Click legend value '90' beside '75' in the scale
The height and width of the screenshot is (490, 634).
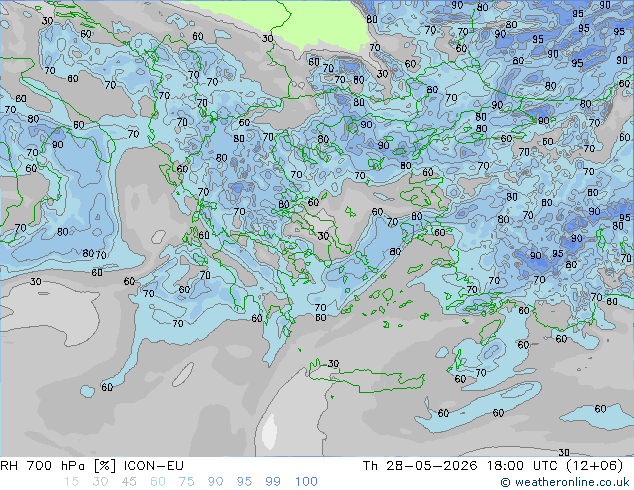(215, 482)
